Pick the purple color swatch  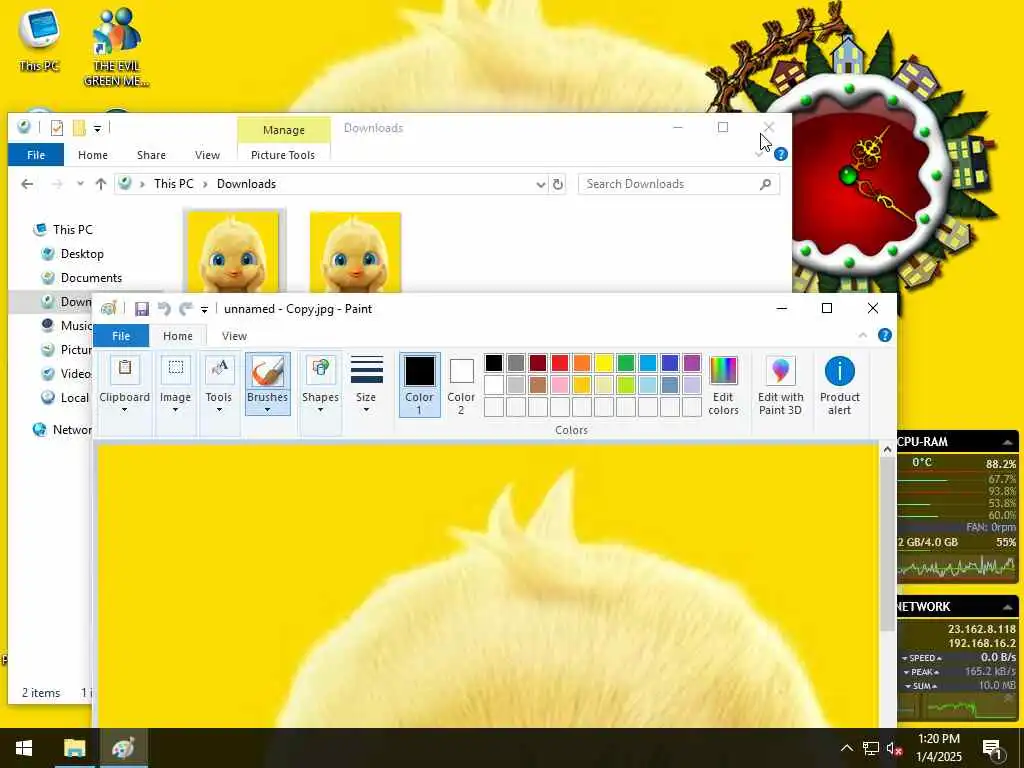[692, 362]
